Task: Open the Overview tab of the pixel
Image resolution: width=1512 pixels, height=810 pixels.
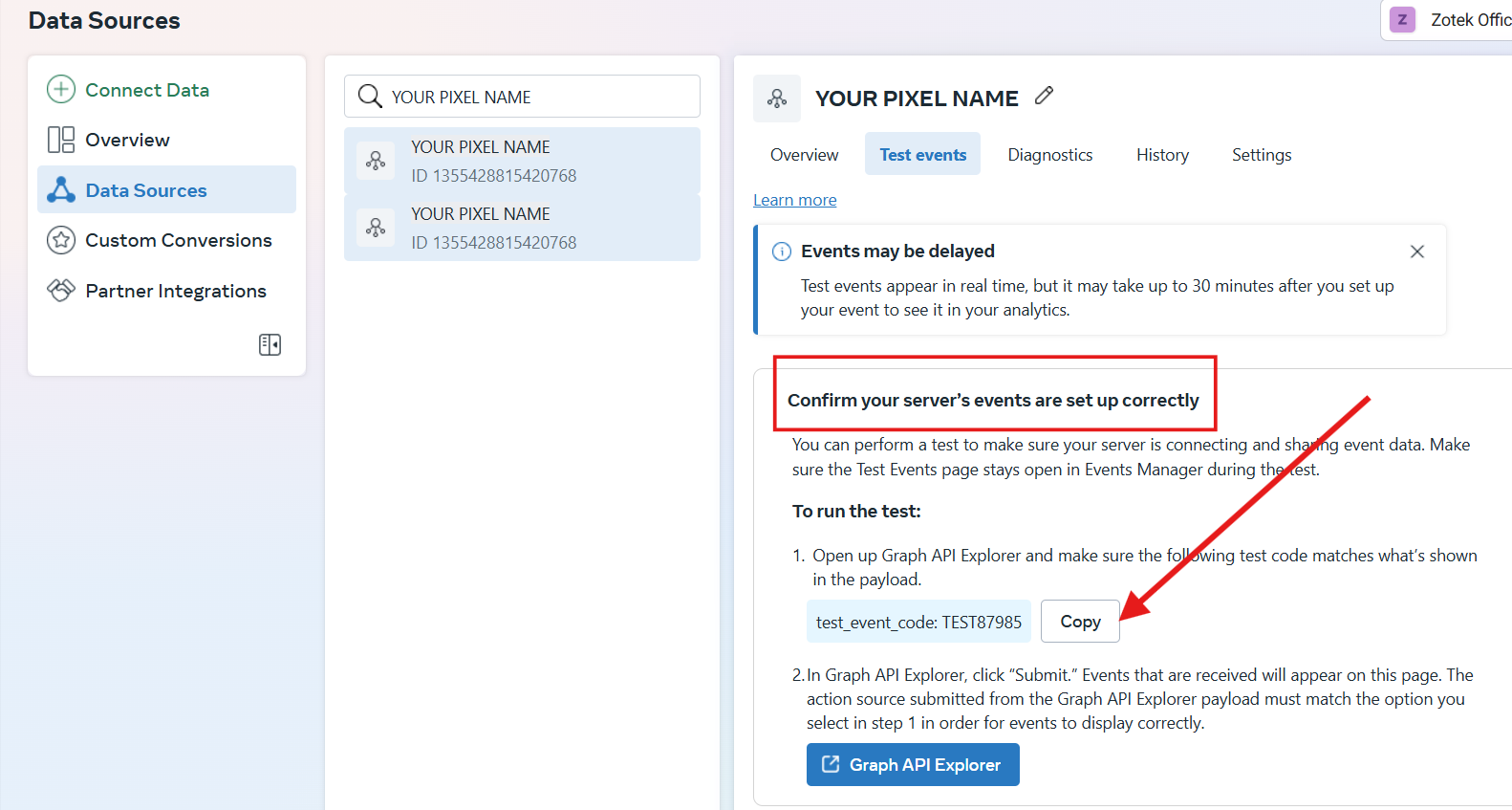Action: 804,155
